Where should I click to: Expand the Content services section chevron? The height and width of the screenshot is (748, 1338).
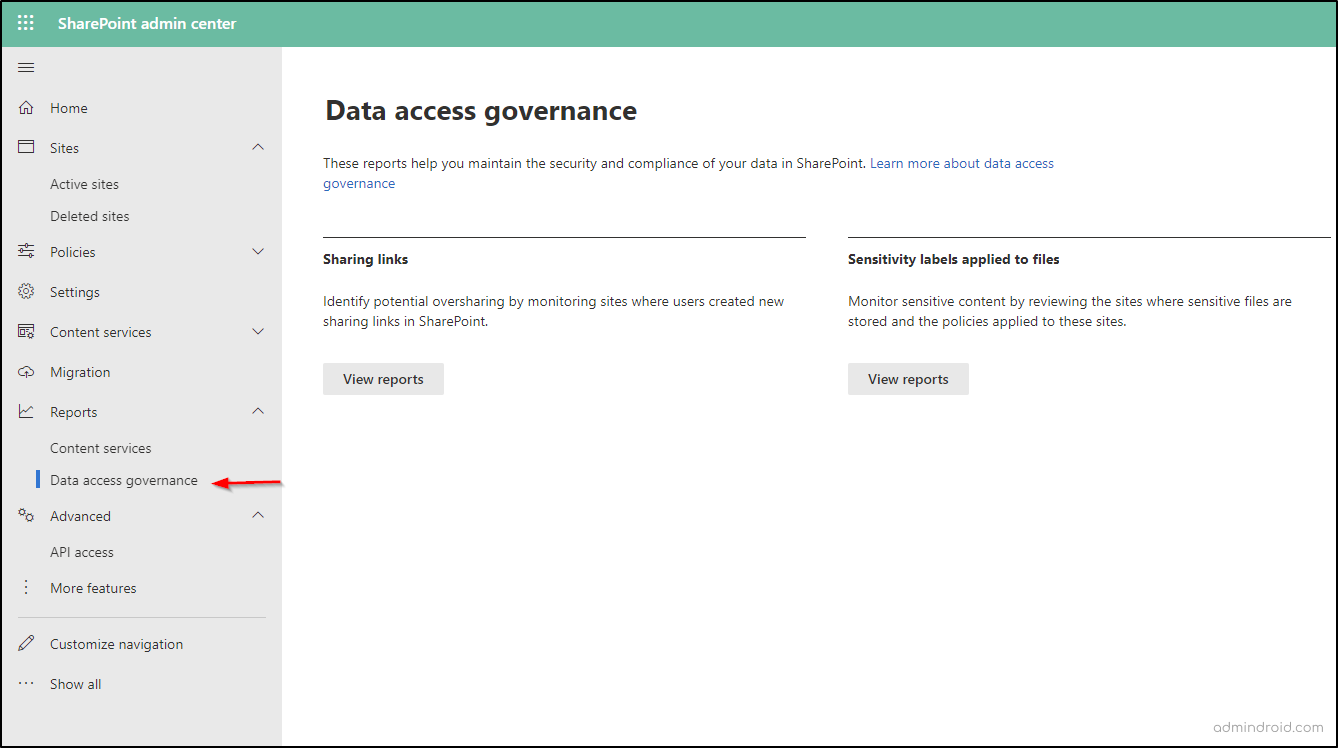pyautogui.click(x=258, y=332)
